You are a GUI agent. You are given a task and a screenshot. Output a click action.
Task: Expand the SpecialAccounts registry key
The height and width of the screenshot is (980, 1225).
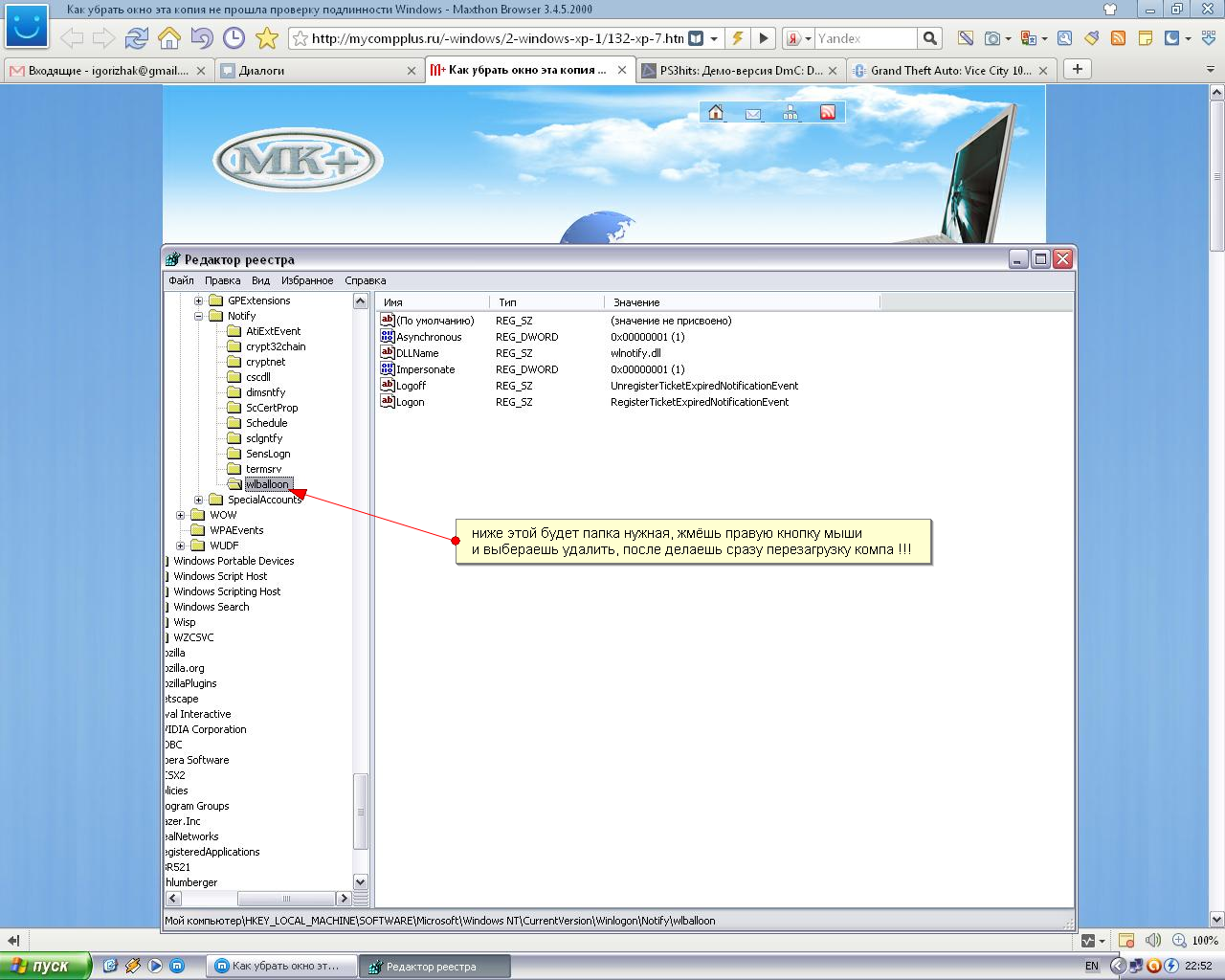[x=199, y=500]
